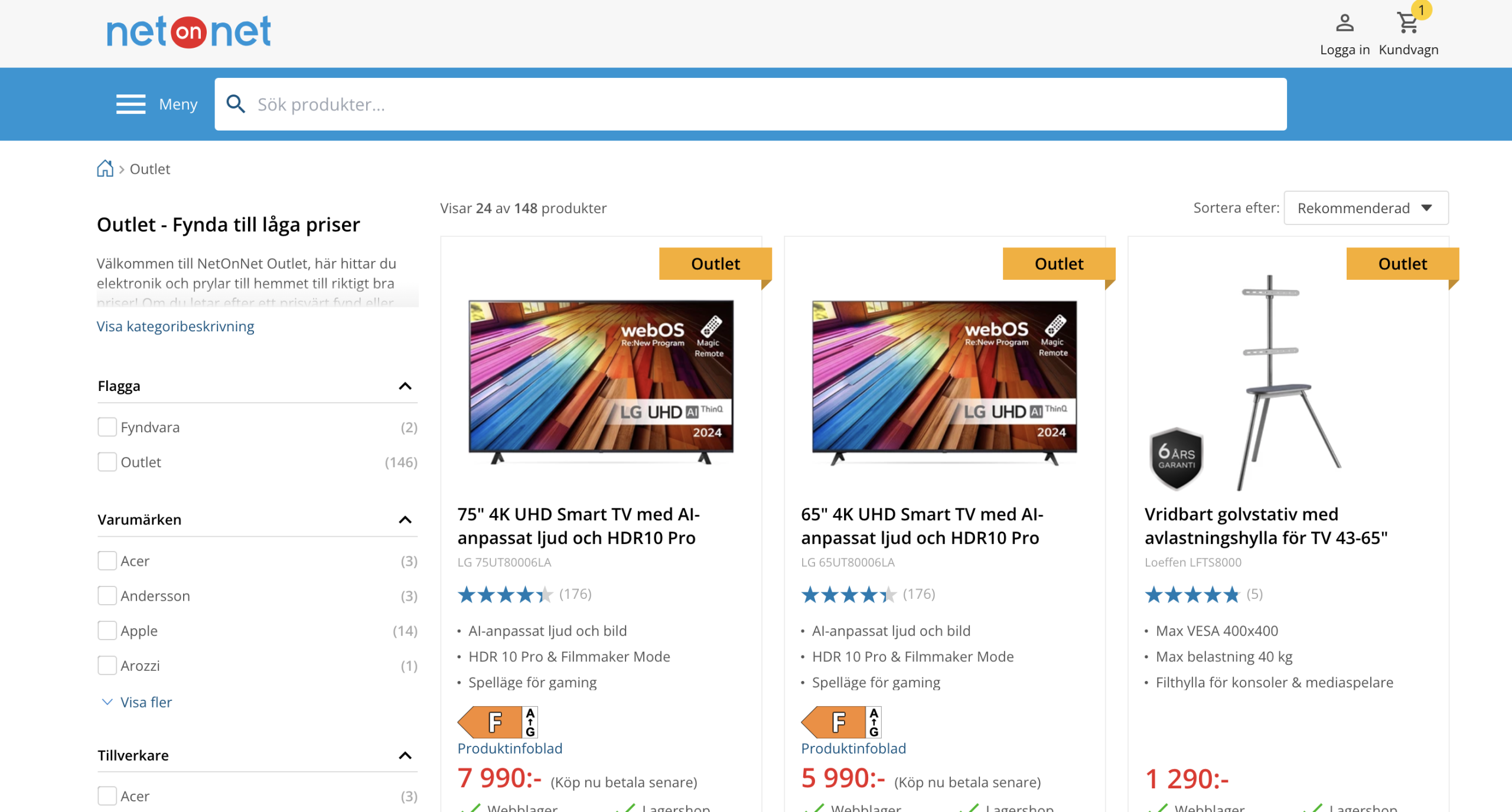Click Max belastning 40 kg bullet
The width and height of the screenshot is (1512, 812).
point(1224,657)
